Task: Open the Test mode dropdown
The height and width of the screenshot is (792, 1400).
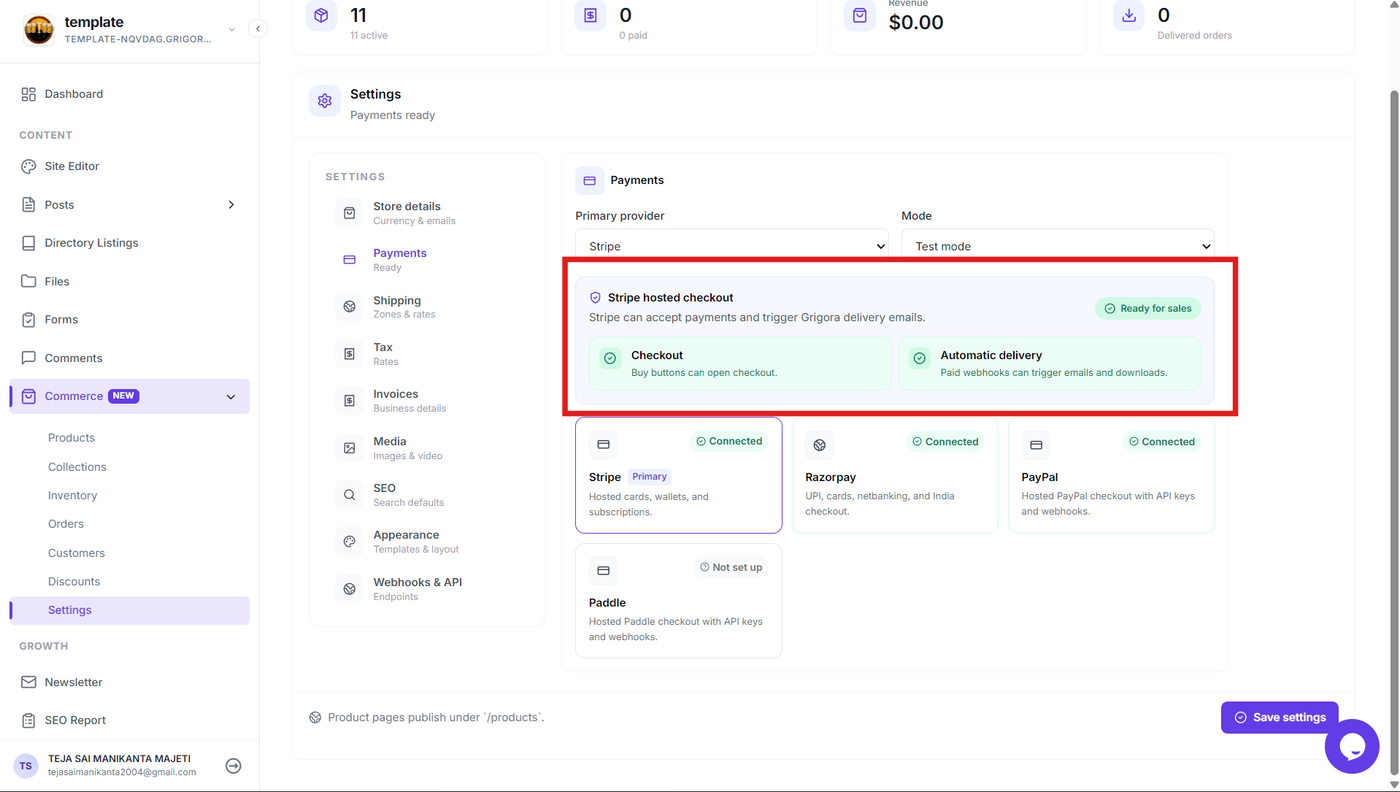Action: pyautogui.click(x=1058, y=246)
